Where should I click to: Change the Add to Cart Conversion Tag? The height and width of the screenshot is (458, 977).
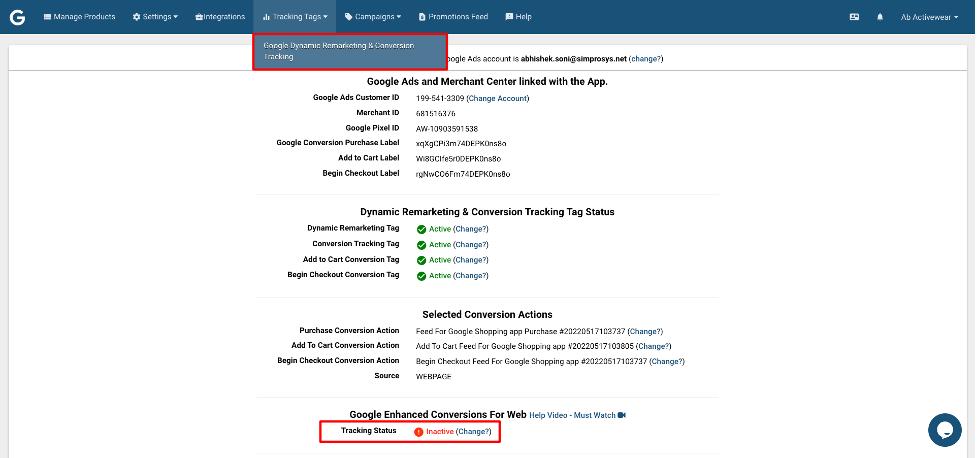click(x=470, y=260)
